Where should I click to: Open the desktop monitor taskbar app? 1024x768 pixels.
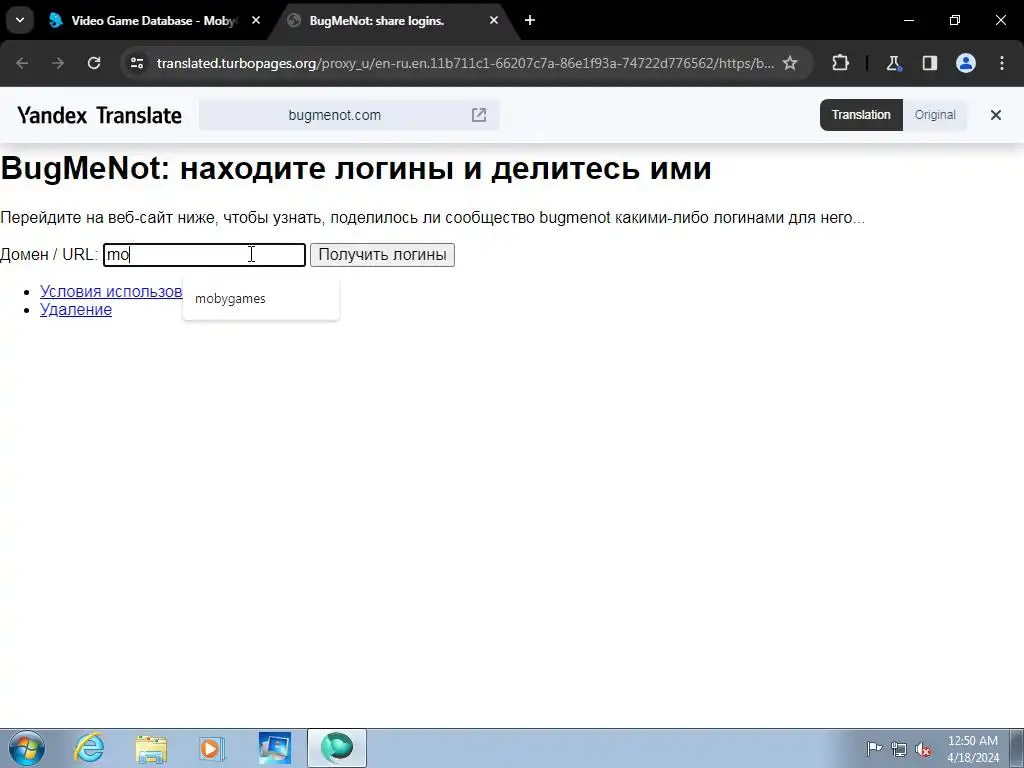click(x=274, y=748)
